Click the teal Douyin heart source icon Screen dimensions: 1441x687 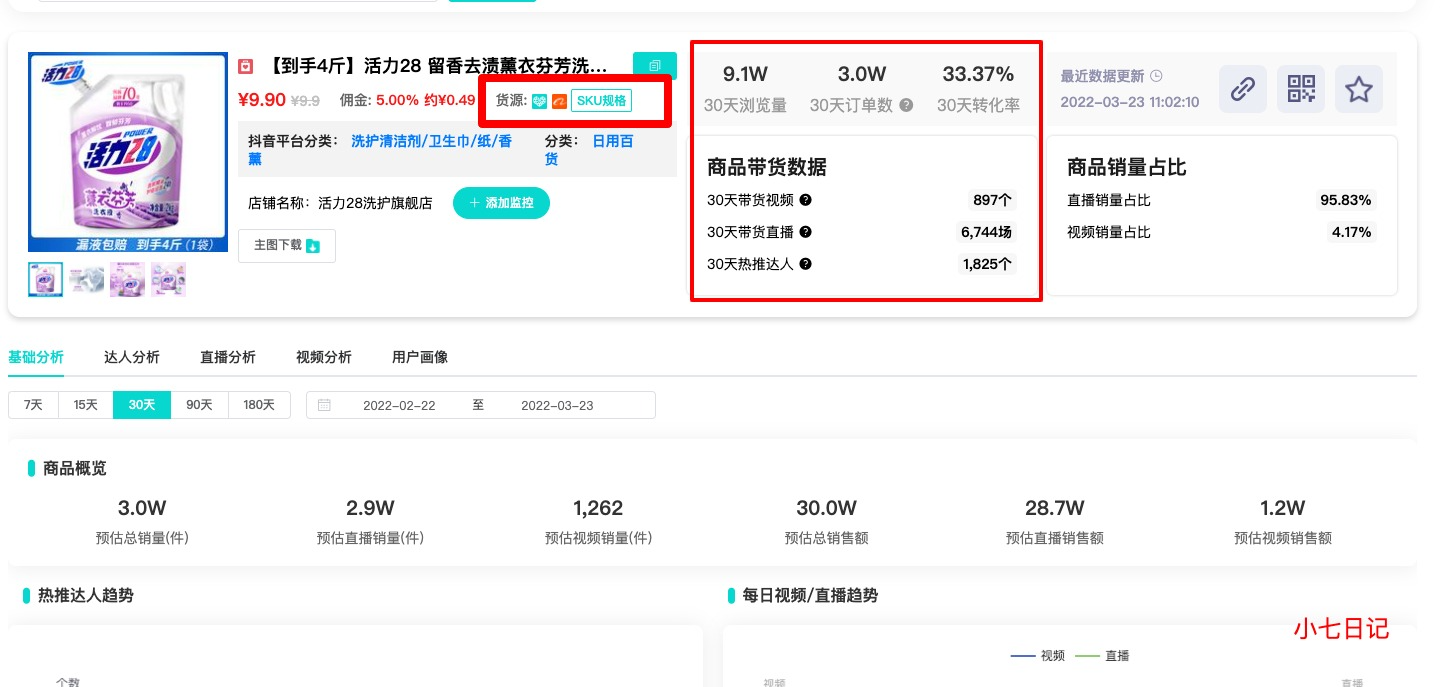click(x=538, y=101)
